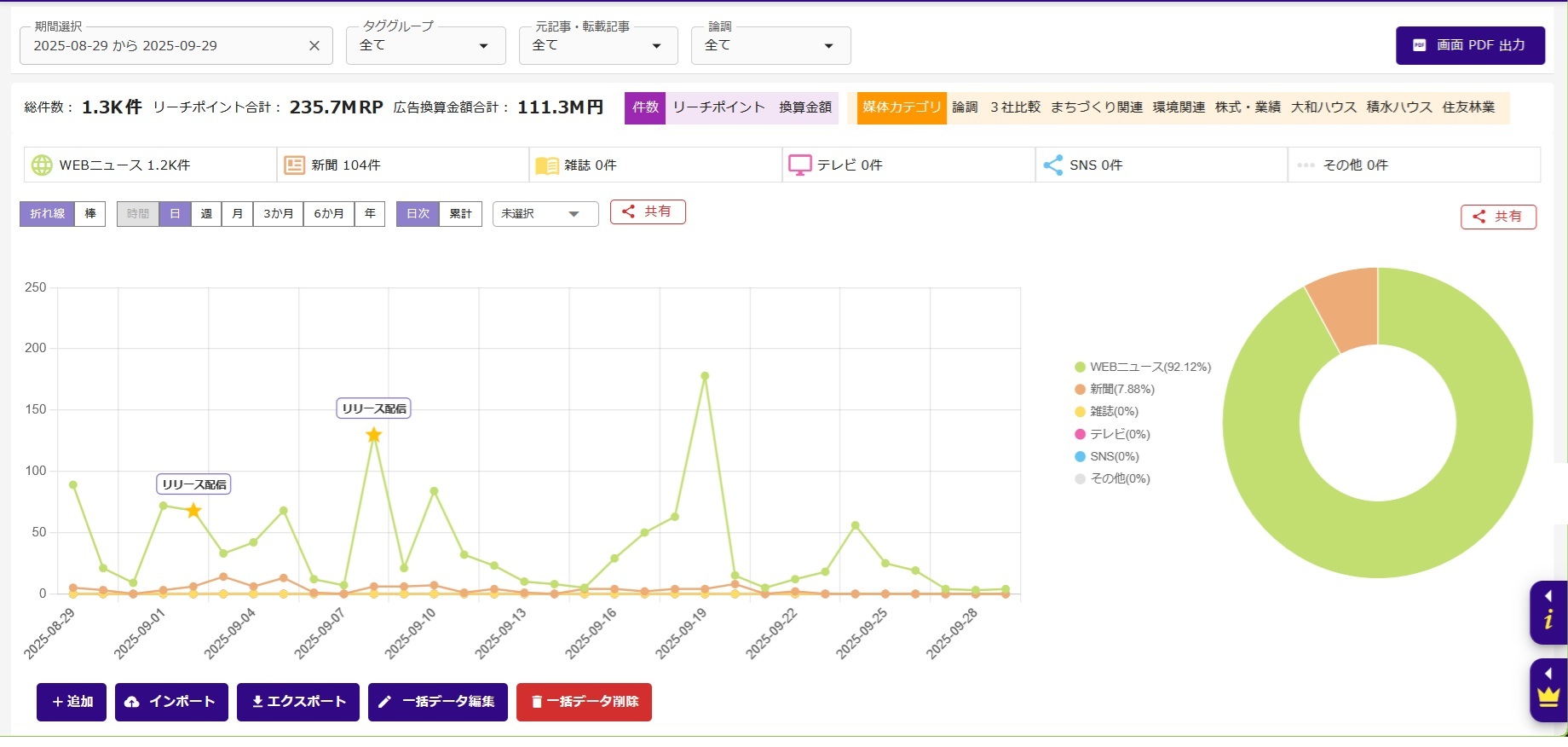Select 折れ線 line chart mode
This screenshot has width=1568, height=747.
[47, 214]
